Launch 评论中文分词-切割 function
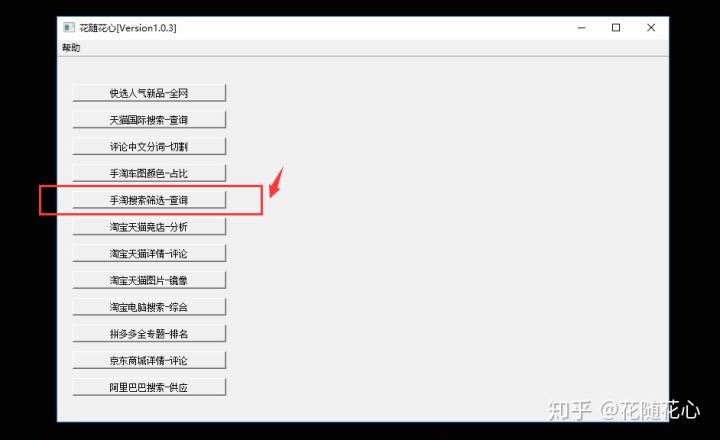The image size is (720, 440). (x=149, y=147)
